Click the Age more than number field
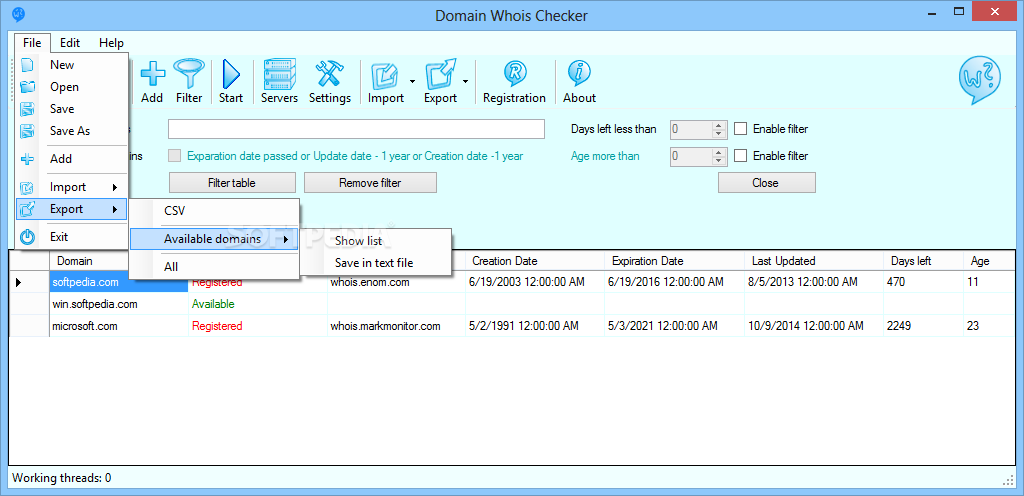This screenshot has width=1024, height=496. 691,156
